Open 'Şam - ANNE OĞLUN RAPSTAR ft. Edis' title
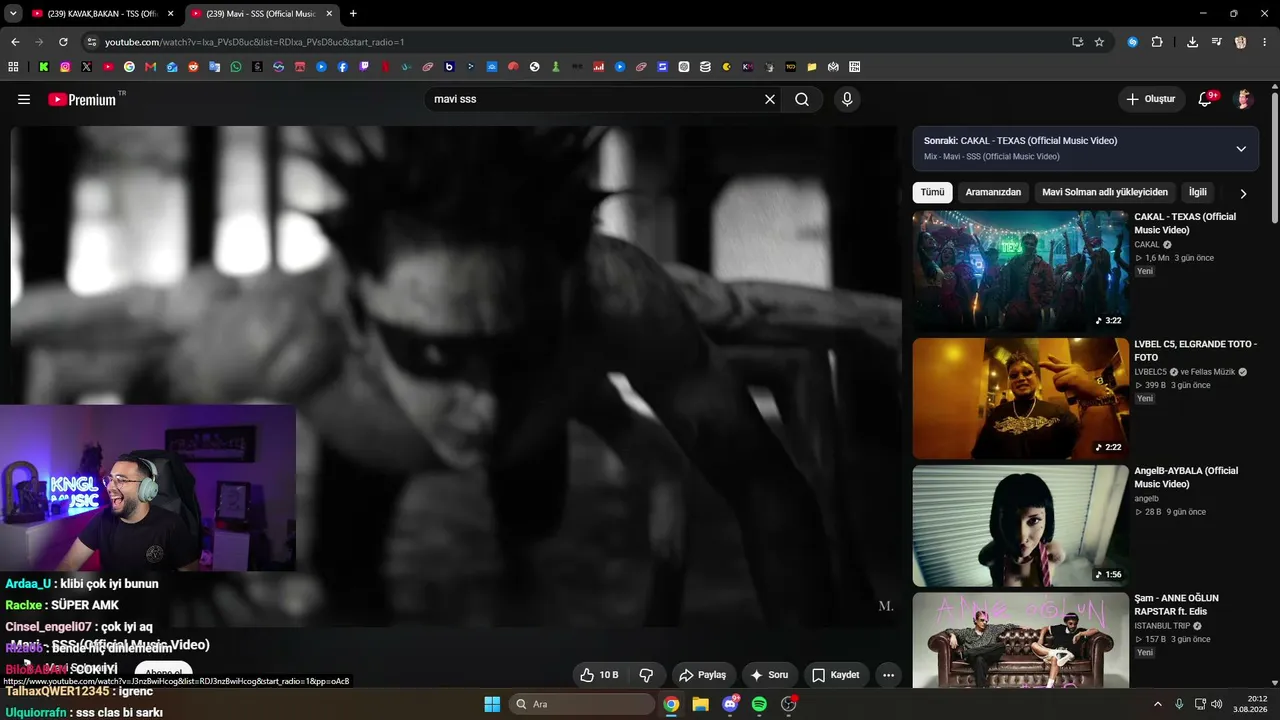This screenshot has height=720, width=1280. click(1176, 605)
